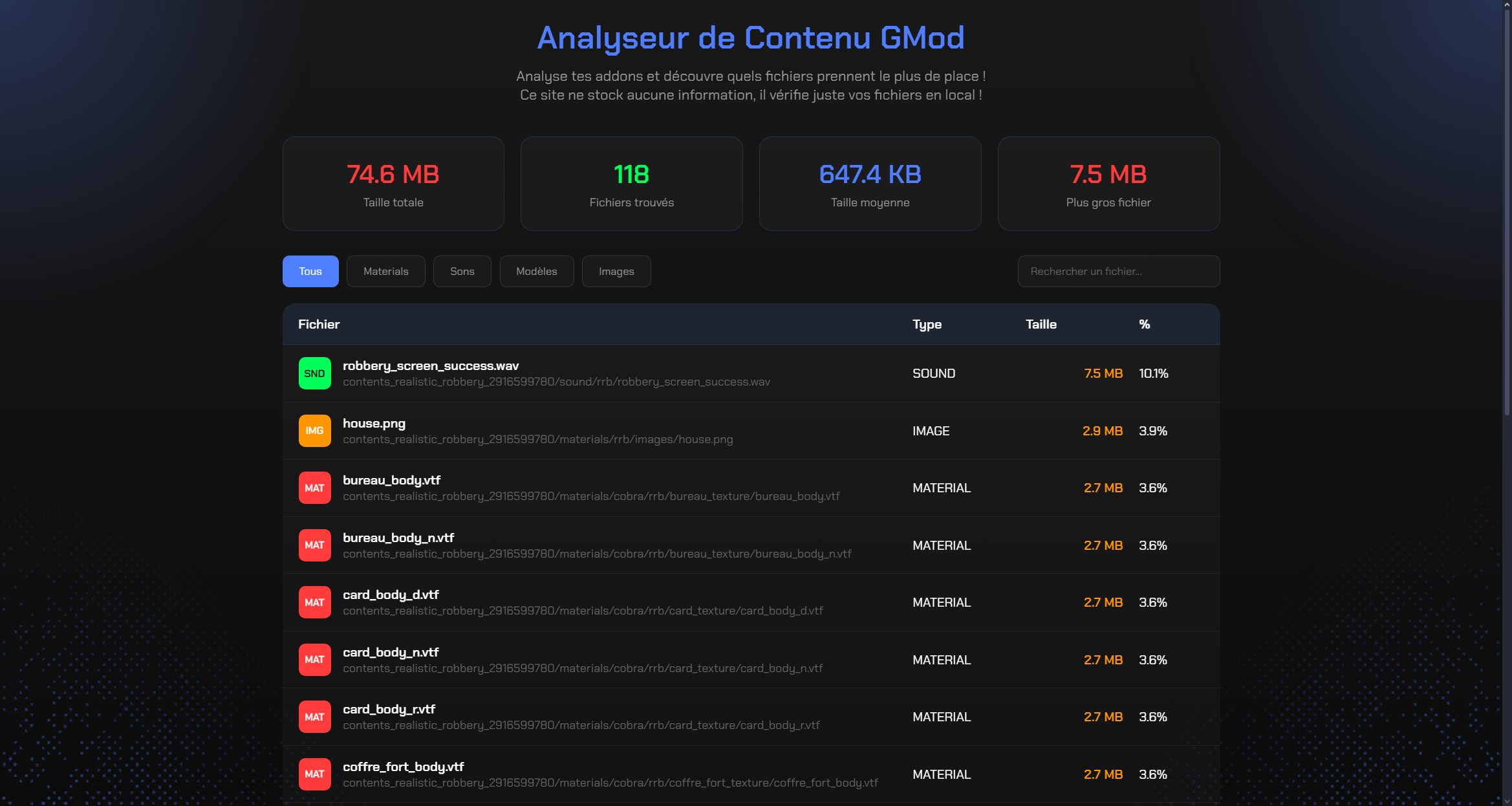This screenshot has width=1512, height=806.
Task: Click the file name card_body_d.vtf
Action: (391, 595)
